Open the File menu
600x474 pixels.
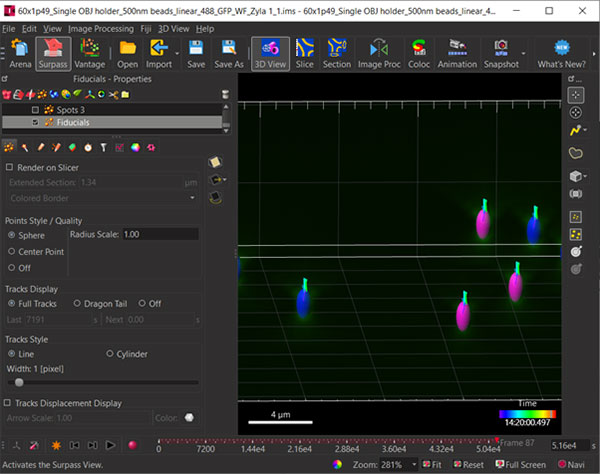(x=8, y=29)
